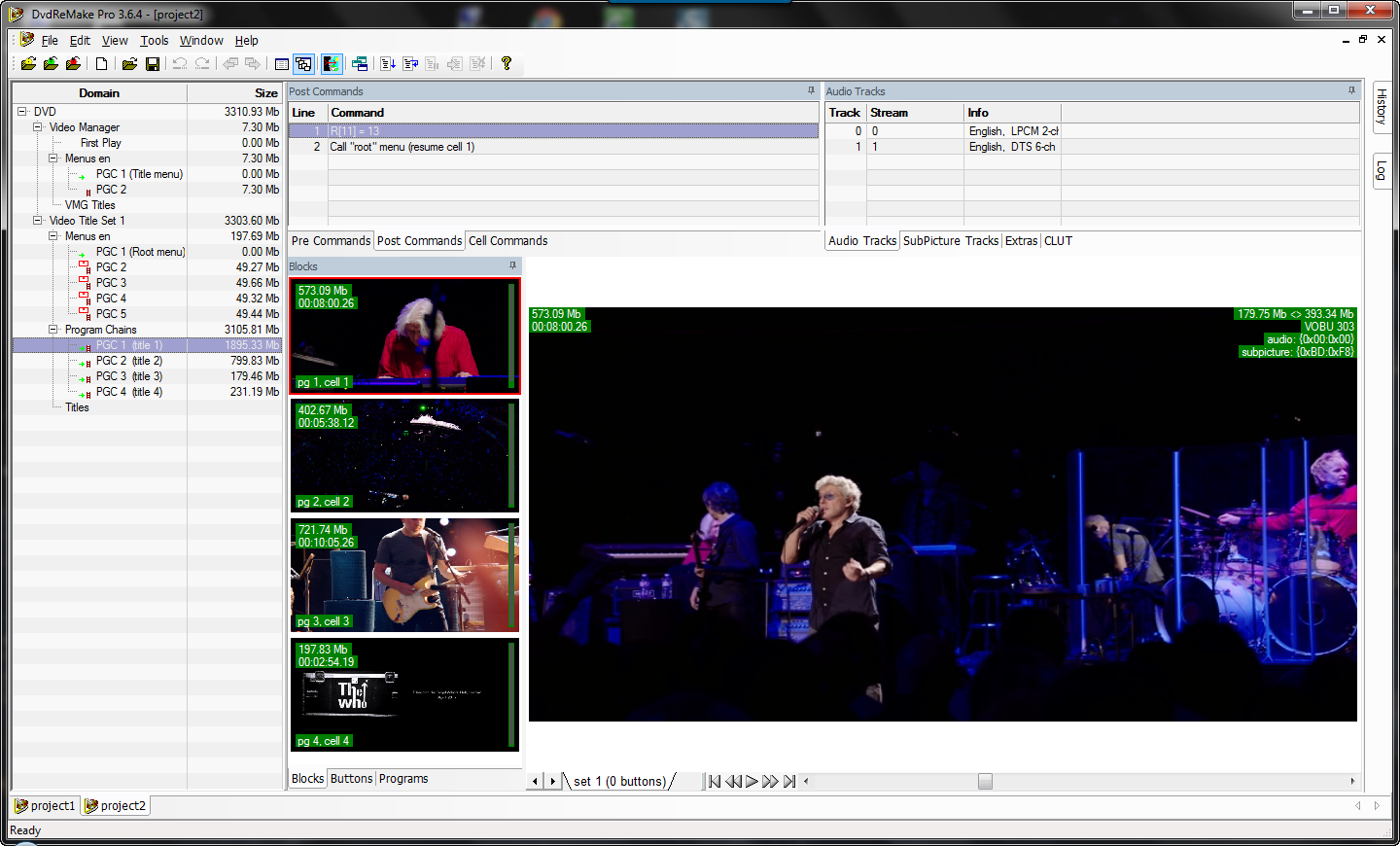The width and height of the screenshot is (1400, 846).
Task: Click the New blank document icon
Action: [101, 64]
